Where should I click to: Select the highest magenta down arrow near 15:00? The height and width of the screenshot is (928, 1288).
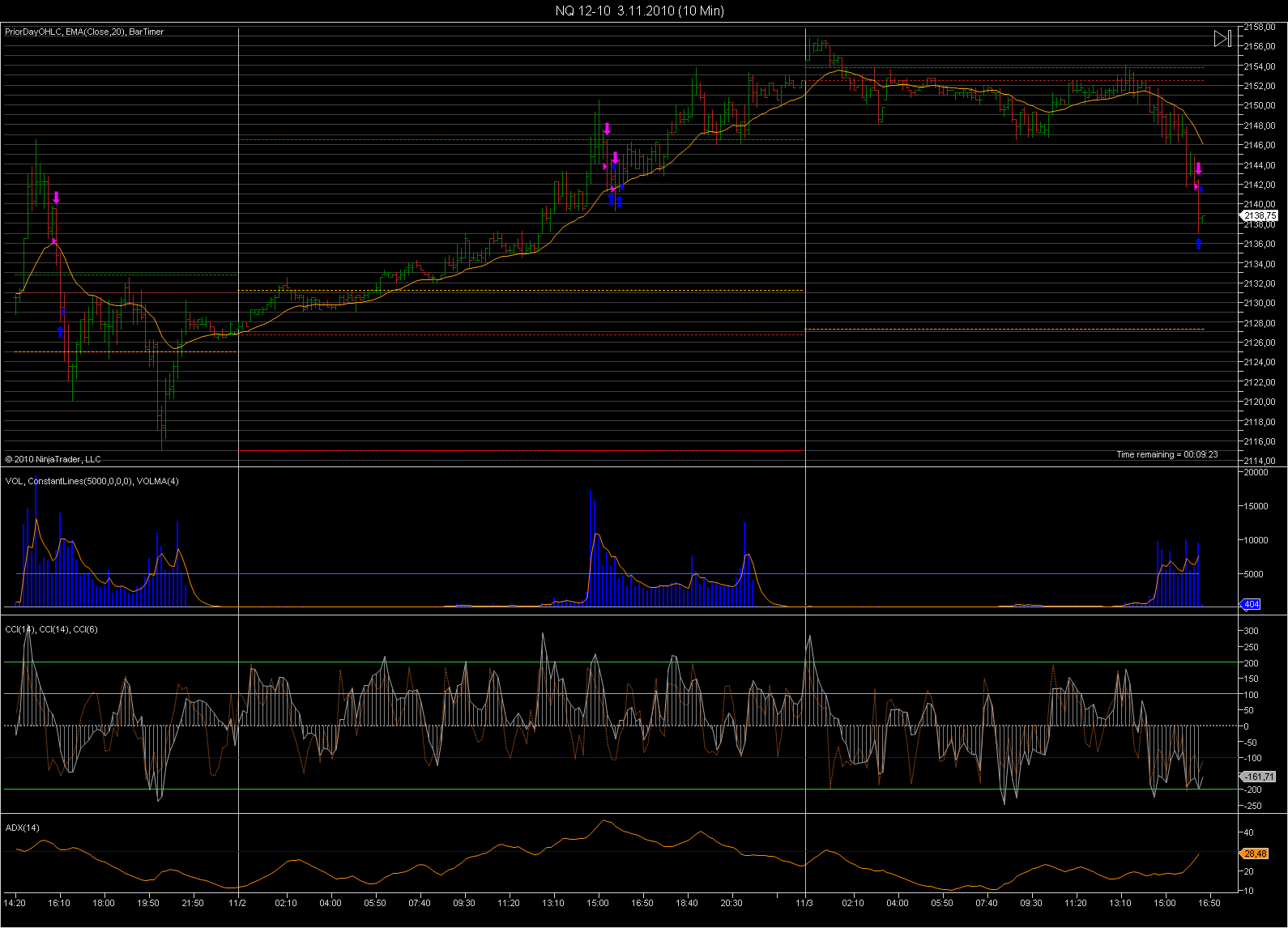point(607,129)
